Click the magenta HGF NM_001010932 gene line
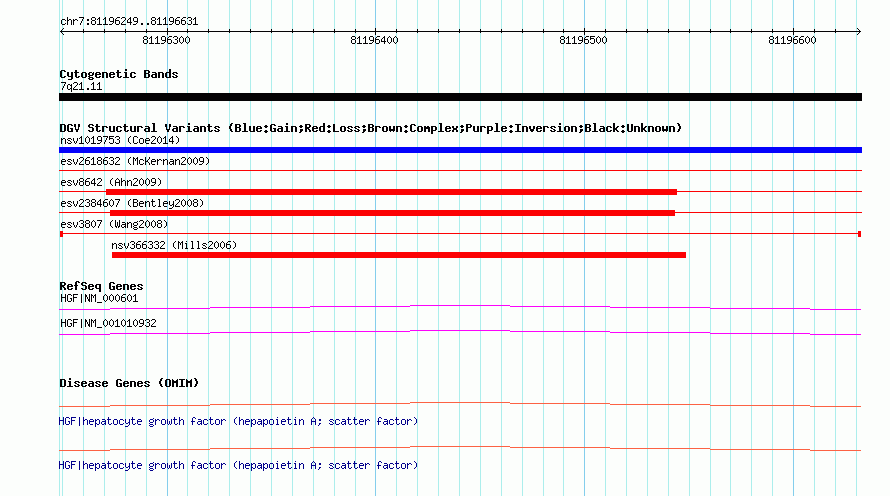This screenshot has height=496, width=890. click(x=460, y=333)
